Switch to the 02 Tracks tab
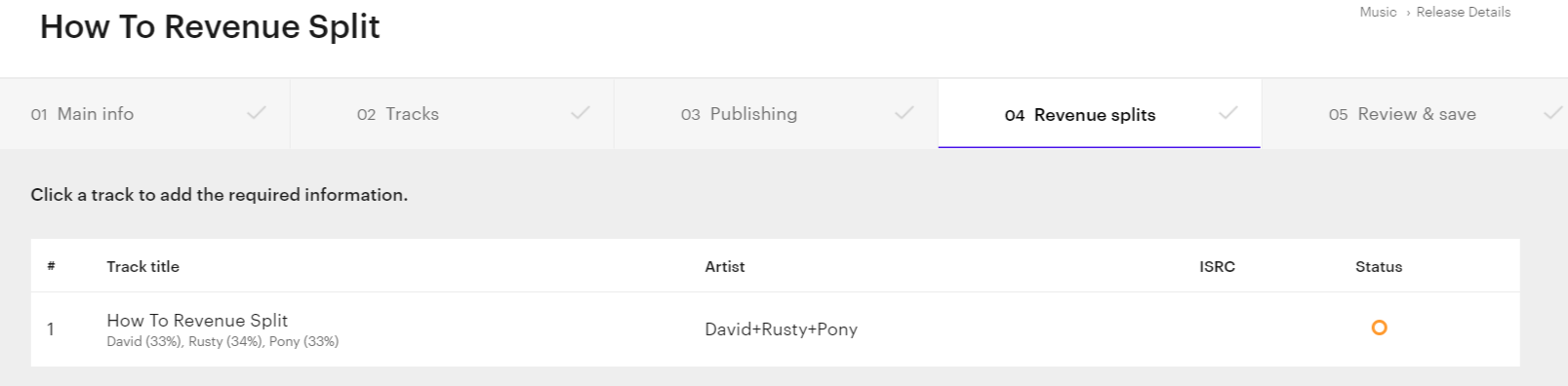 (x=452, y=114)
